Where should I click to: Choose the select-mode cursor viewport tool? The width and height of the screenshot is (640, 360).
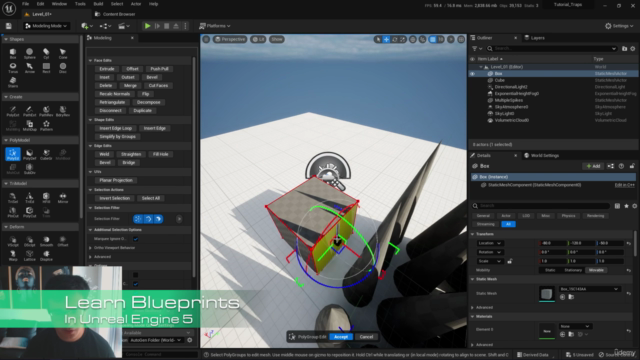pos(378,39)
